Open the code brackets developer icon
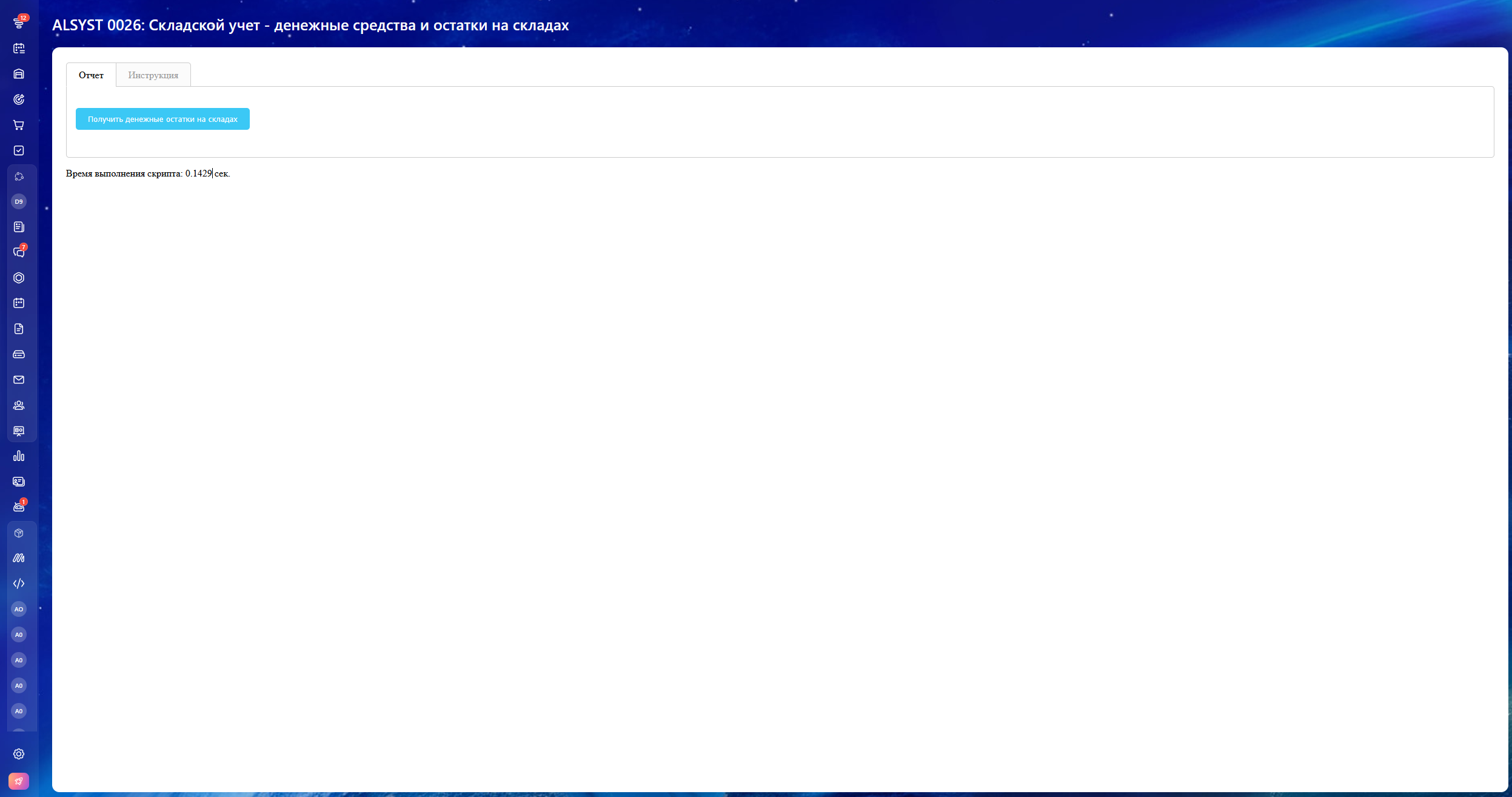The image size is (1512, 797). 19,583
